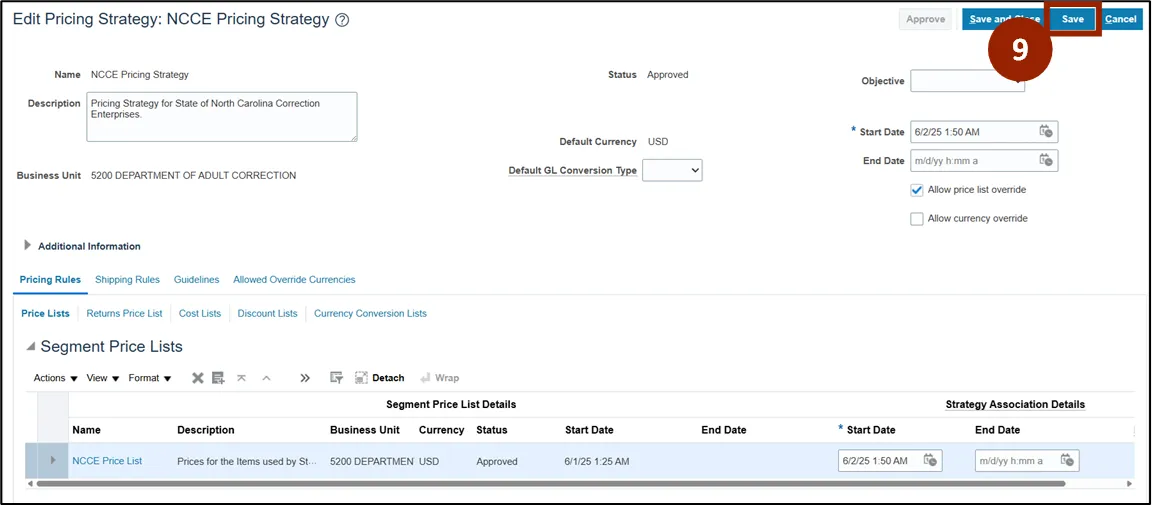The width and height of the screenshot is (1152, 506).
Task: Click the '6/1/25 1:25 AM' cell
Action: (x=597, y=461)
